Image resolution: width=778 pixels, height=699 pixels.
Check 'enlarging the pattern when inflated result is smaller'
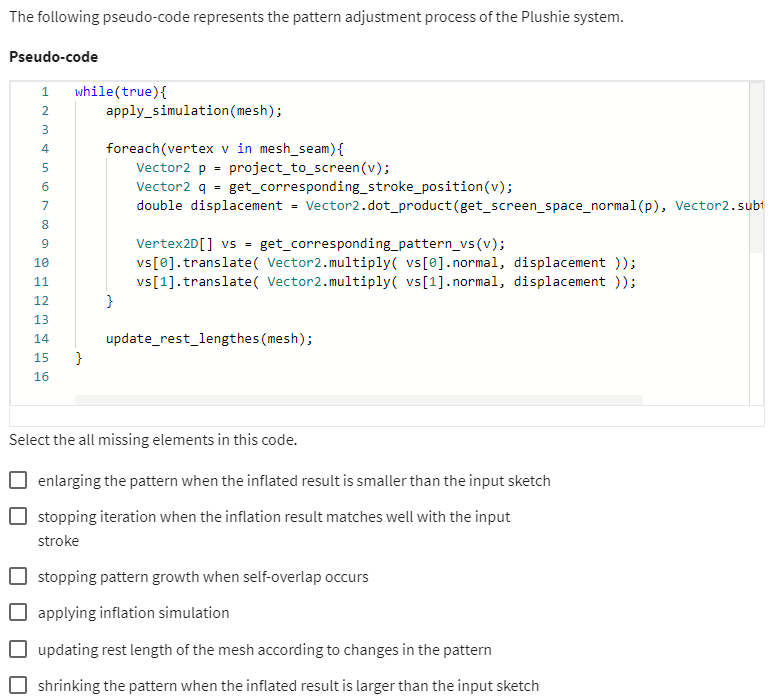click(18, 480)
